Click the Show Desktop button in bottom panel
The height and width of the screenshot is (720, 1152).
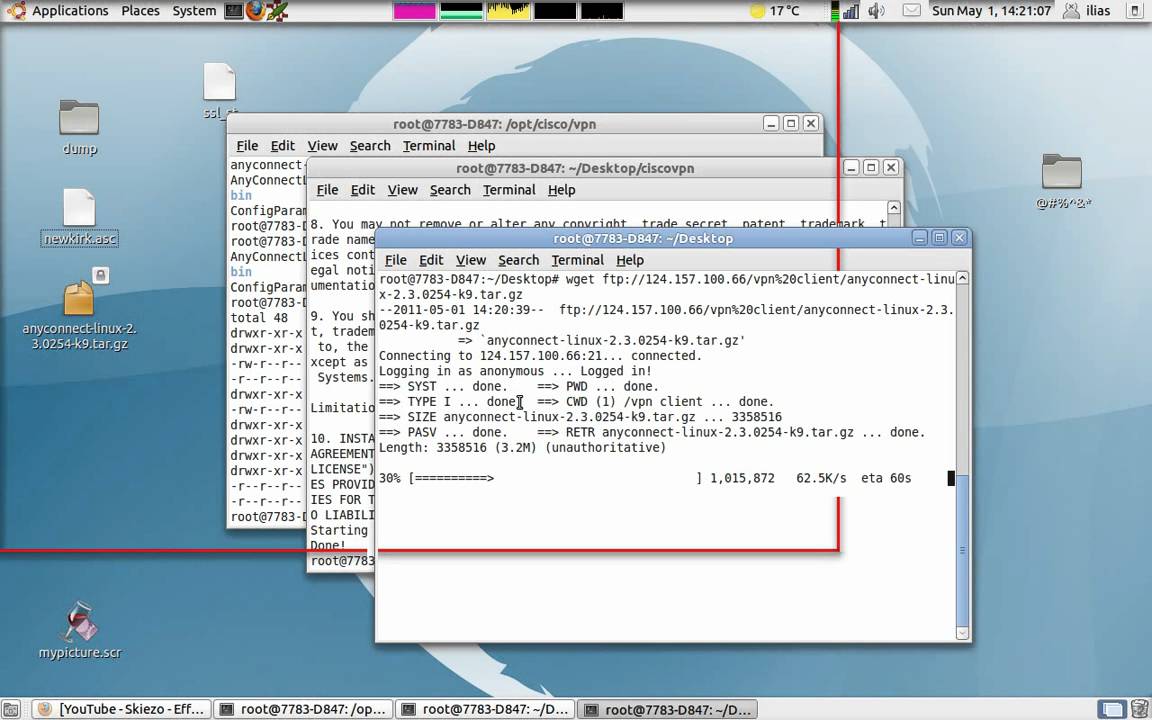click(x=11, y=709)
